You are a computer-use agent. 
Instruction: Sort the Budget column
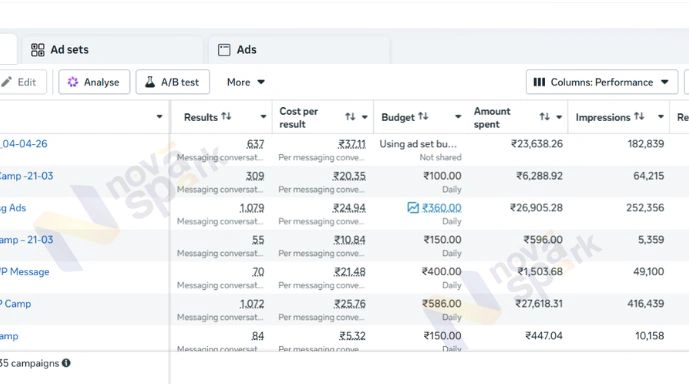click(x=423, y=116)
